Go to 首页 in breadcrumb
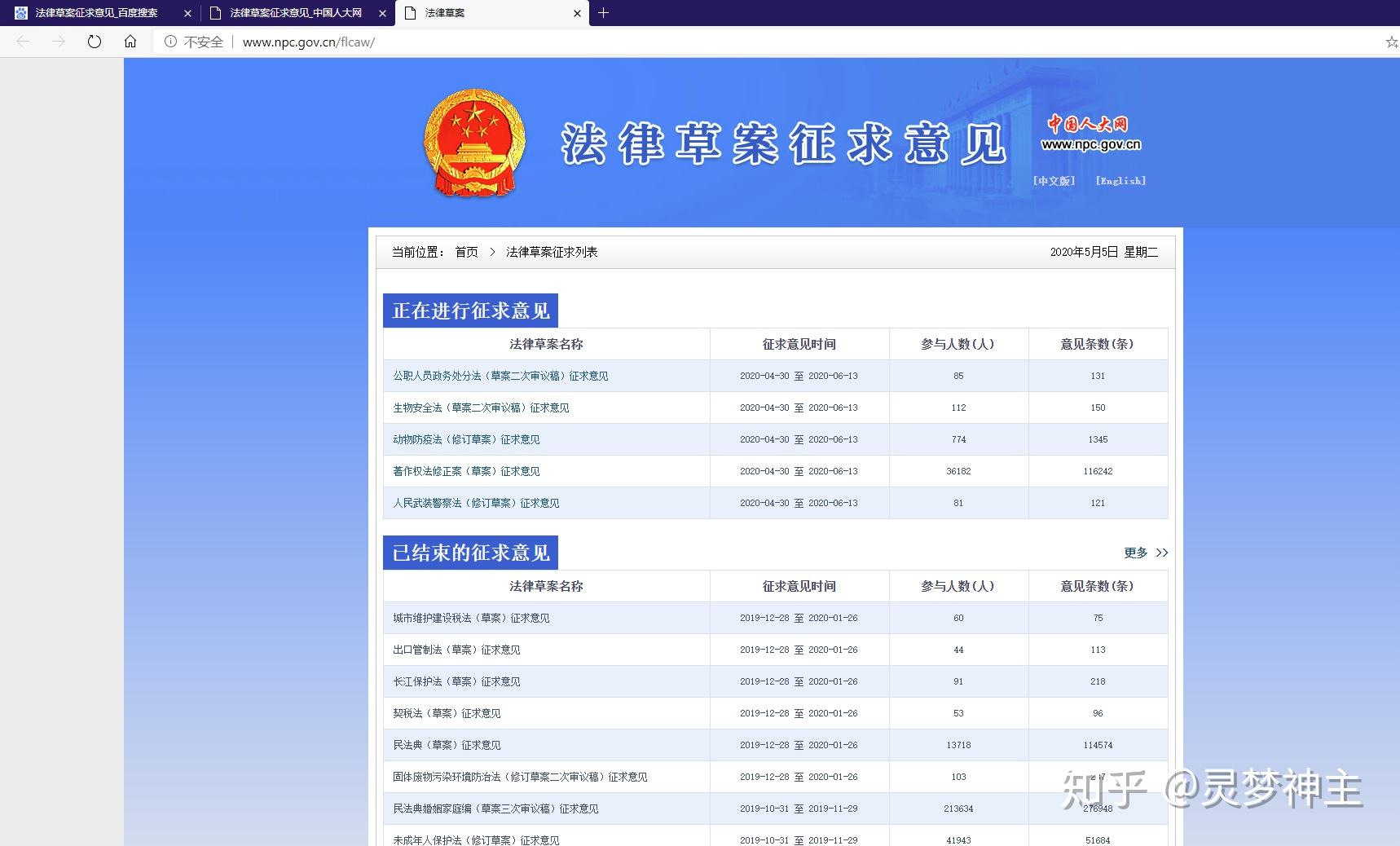 (x=467, y=252)
